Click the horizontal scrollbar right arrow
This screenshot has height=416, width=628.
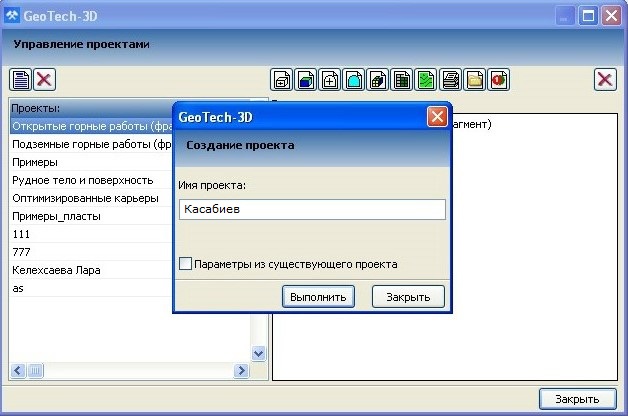(241, 370)
